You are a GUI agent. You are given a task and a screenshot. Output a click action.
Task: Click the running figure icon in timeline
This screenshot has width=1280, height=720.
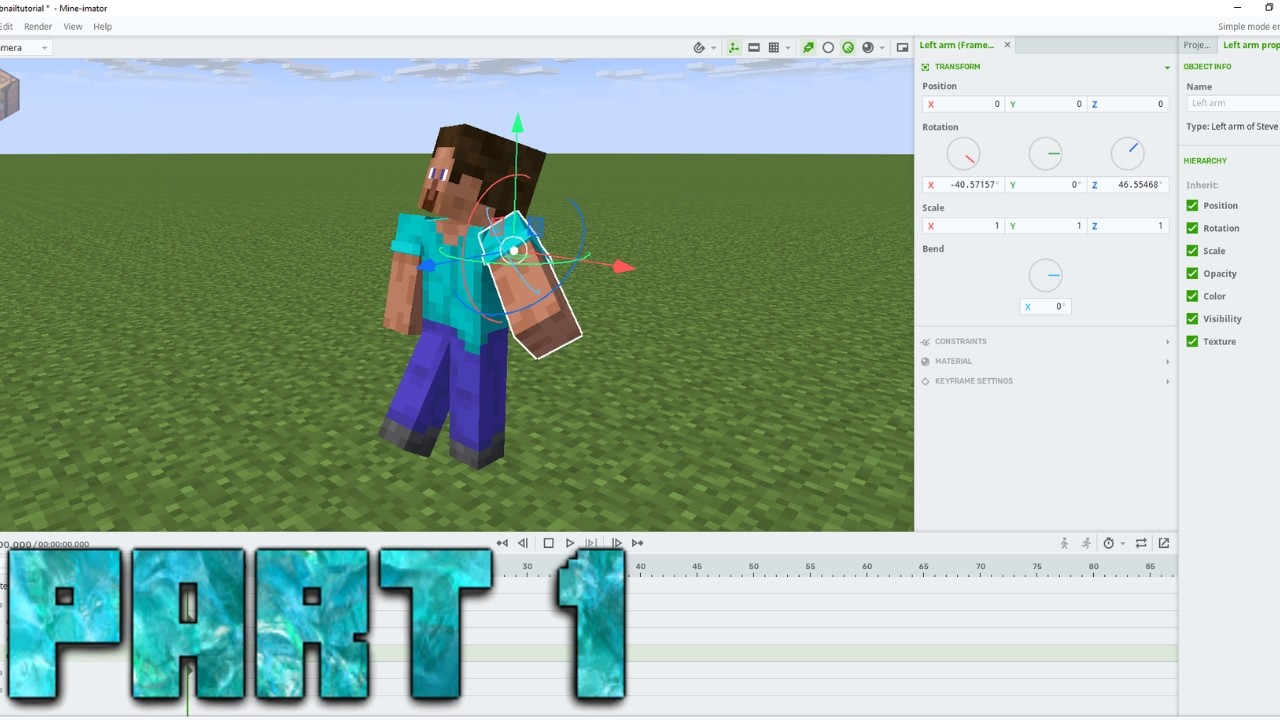pyautogui.click(x=1086, y=543)
